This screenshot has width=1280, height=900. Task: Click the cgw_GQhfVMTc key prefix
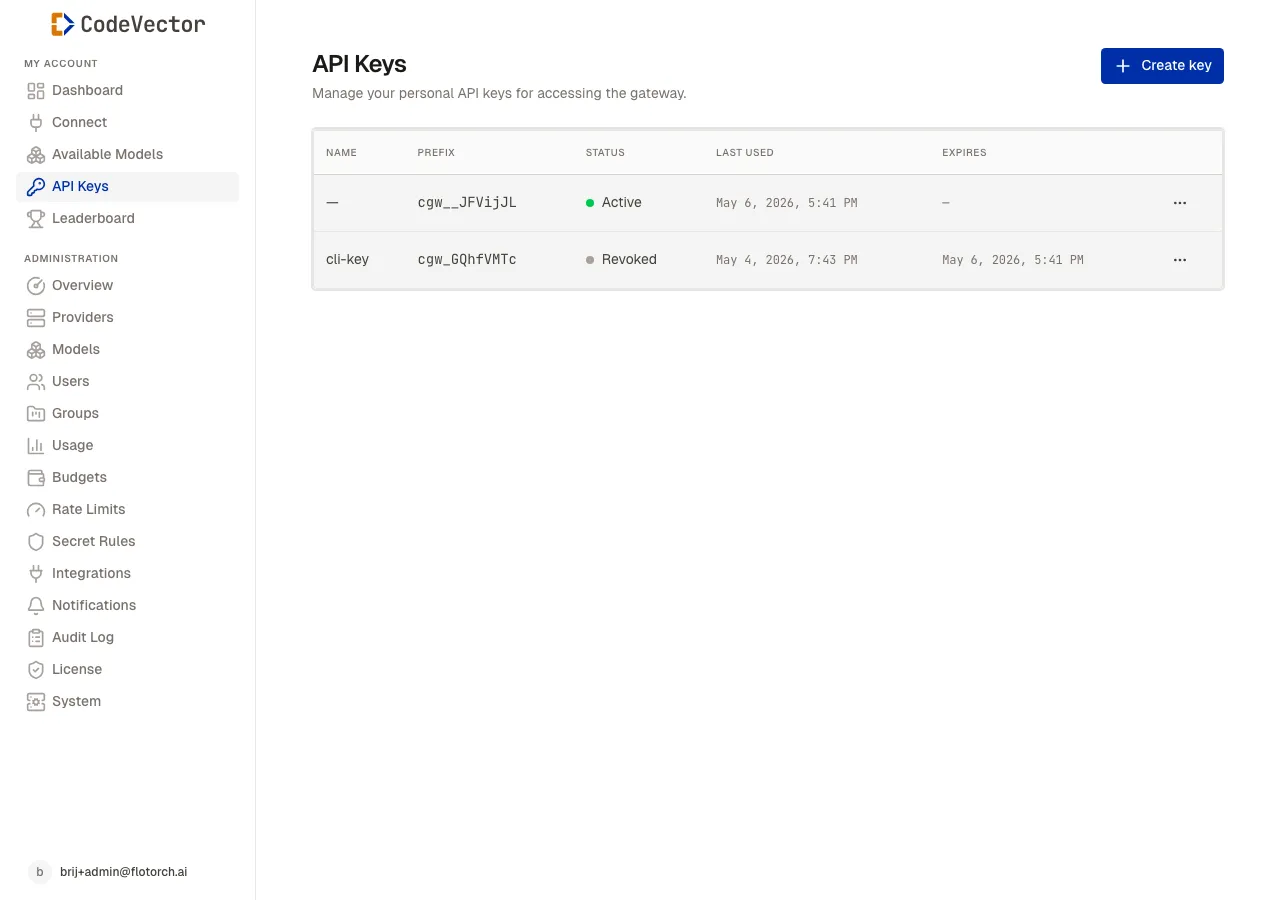467,260
